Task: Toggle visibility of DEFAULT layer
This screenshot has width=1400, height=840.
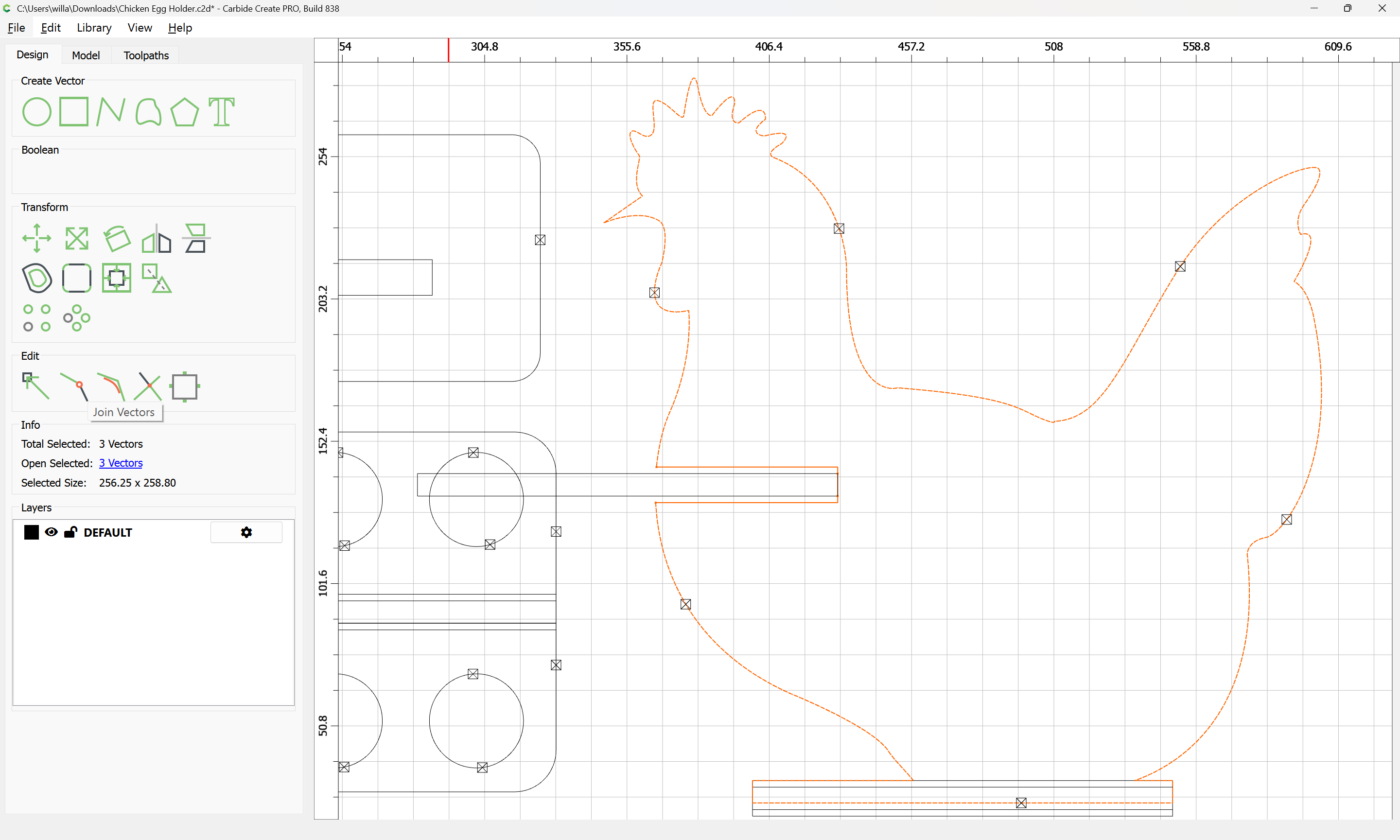Action: tap(51, 532)
